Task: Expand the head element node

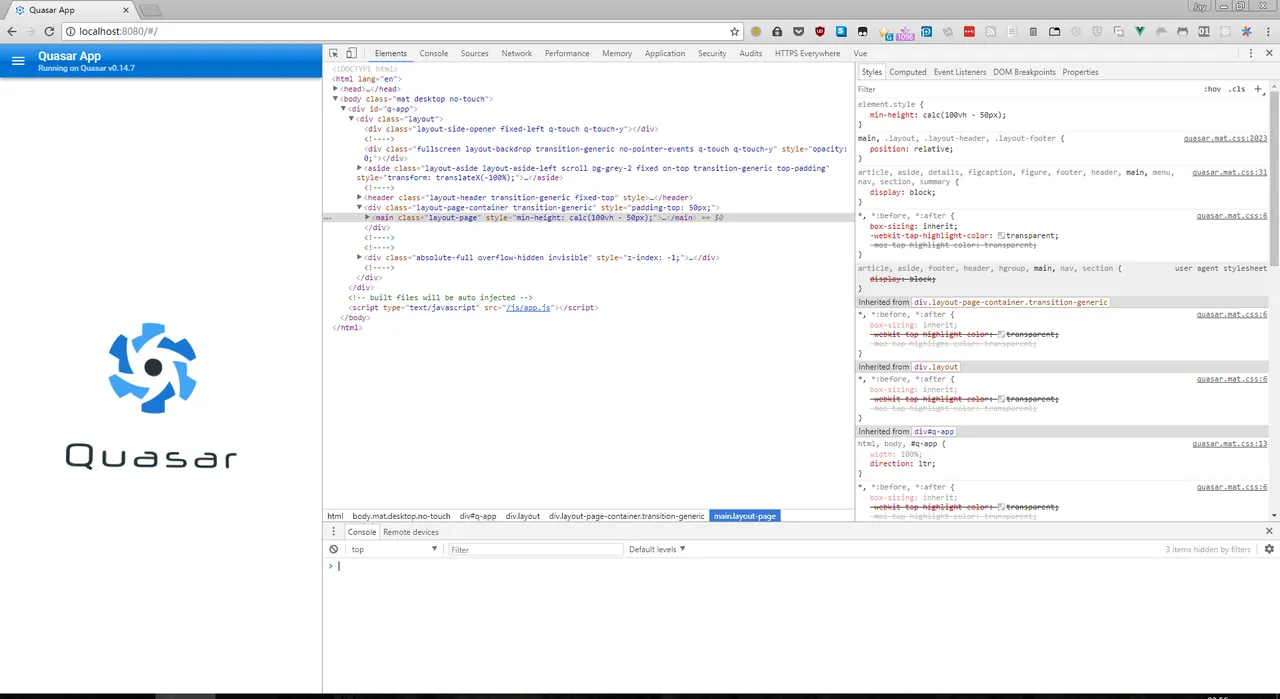Action: (336, 89)
